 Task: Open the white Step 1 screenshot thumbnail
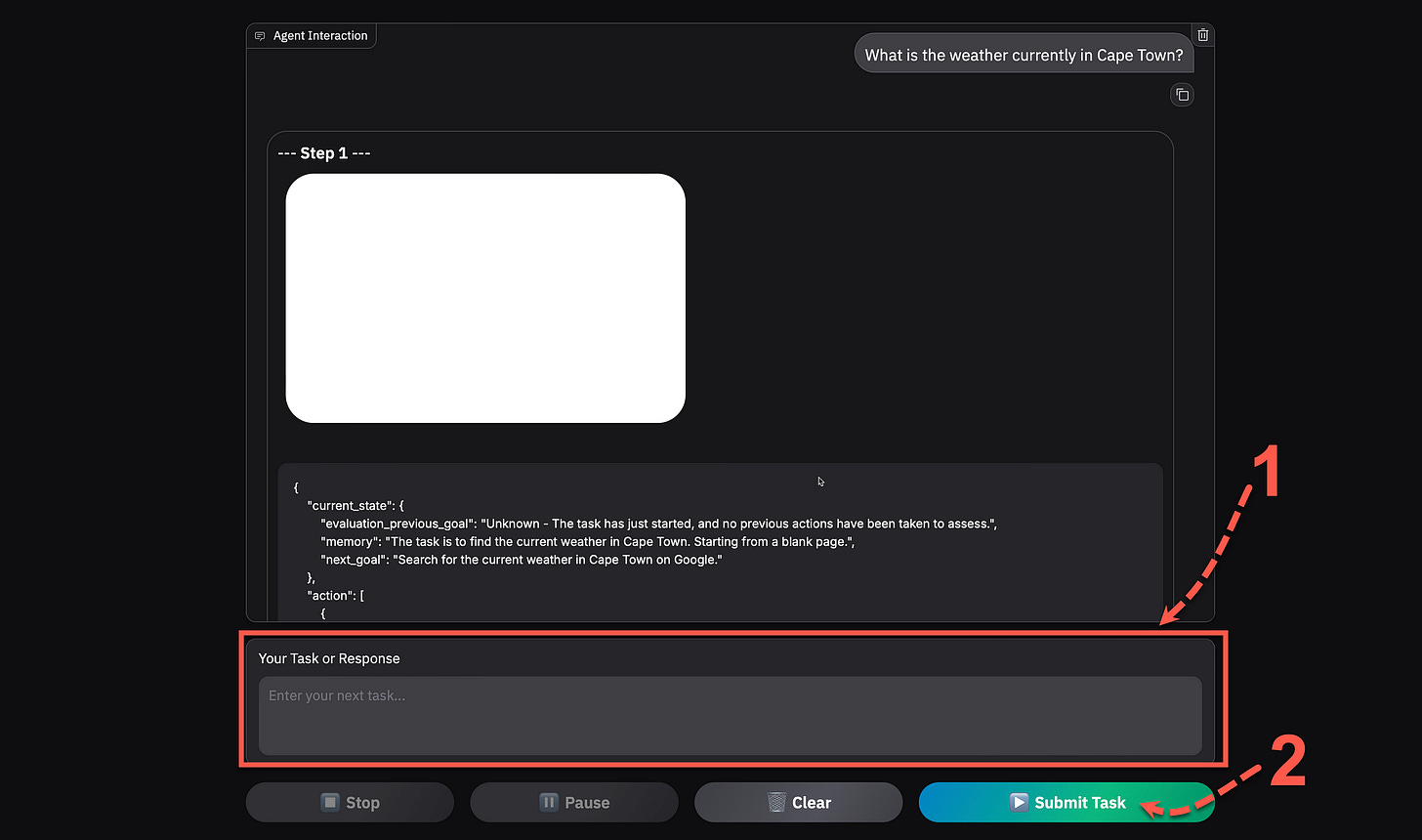(485, 298)
